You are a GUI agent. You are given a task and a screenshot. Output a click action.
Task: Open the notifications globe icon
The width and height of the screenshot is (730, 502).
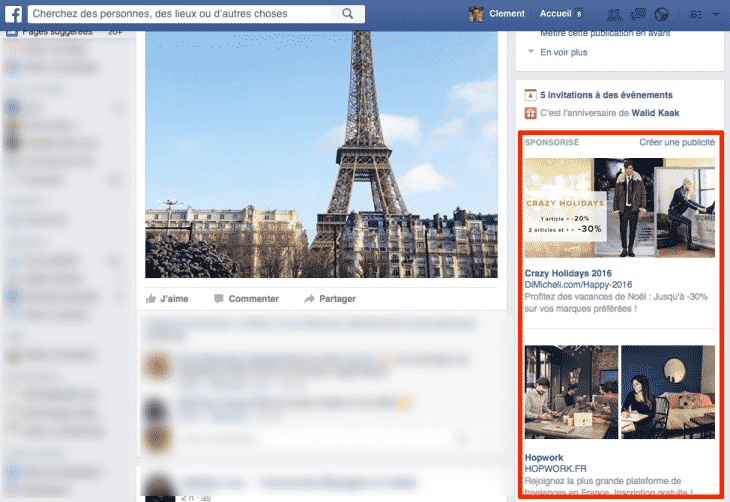tap(661, 15)
